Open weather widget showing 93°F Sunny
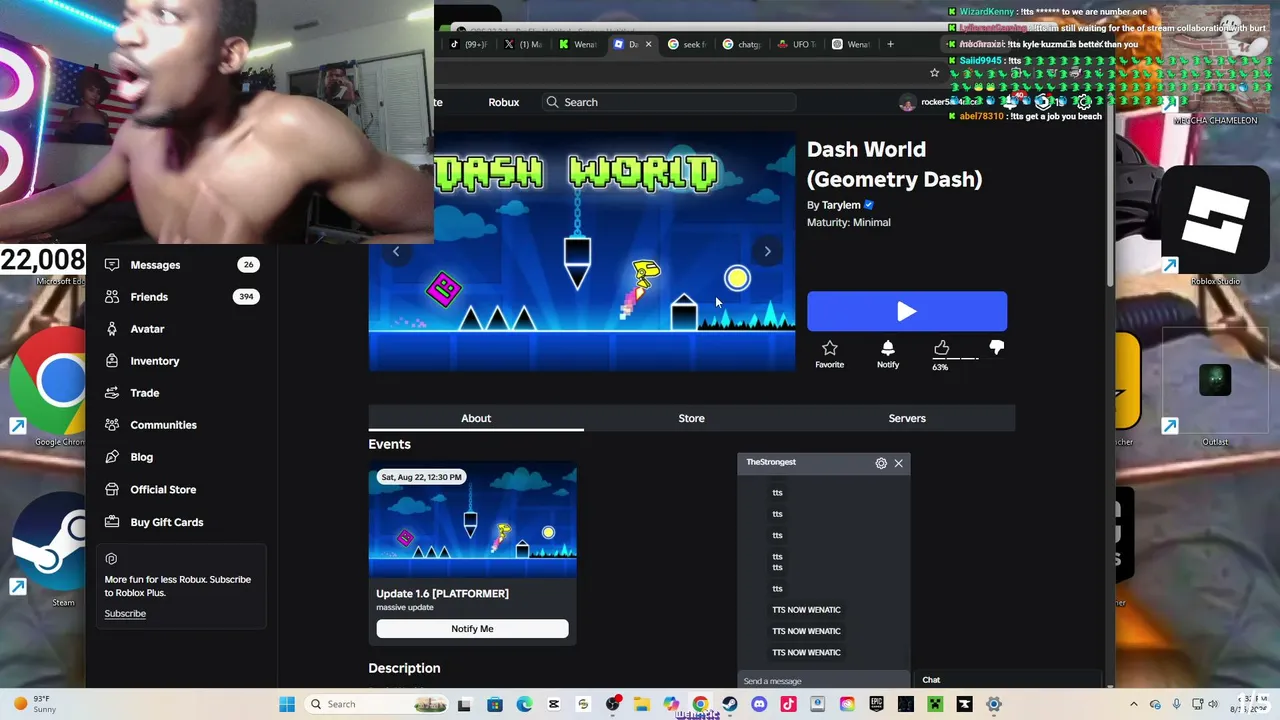This screenshot has height=720, width=1280. (x=34, y=704)
